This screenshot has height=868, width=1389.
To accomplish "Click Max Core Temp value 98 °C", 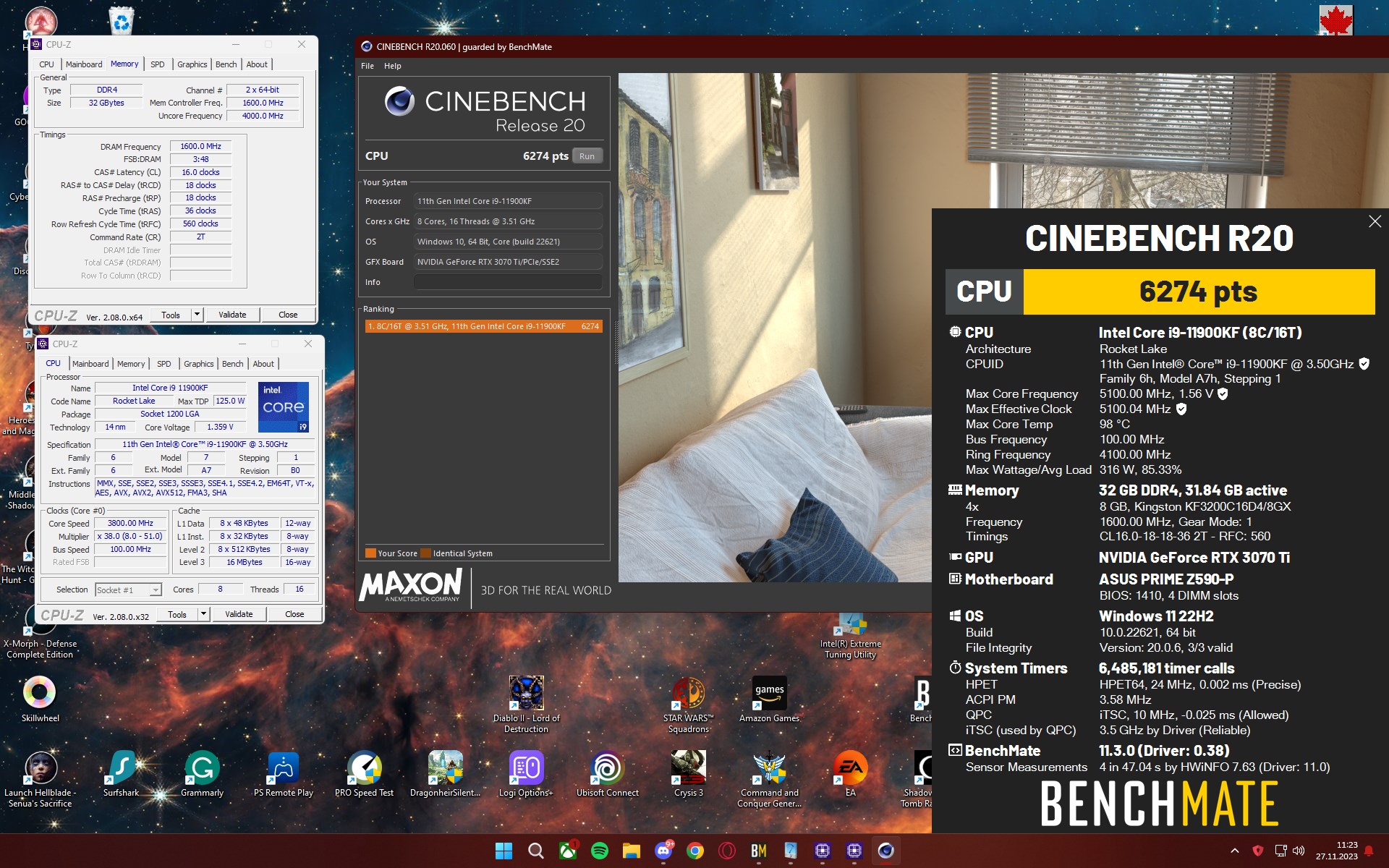I will click(x=1115, y=425).
